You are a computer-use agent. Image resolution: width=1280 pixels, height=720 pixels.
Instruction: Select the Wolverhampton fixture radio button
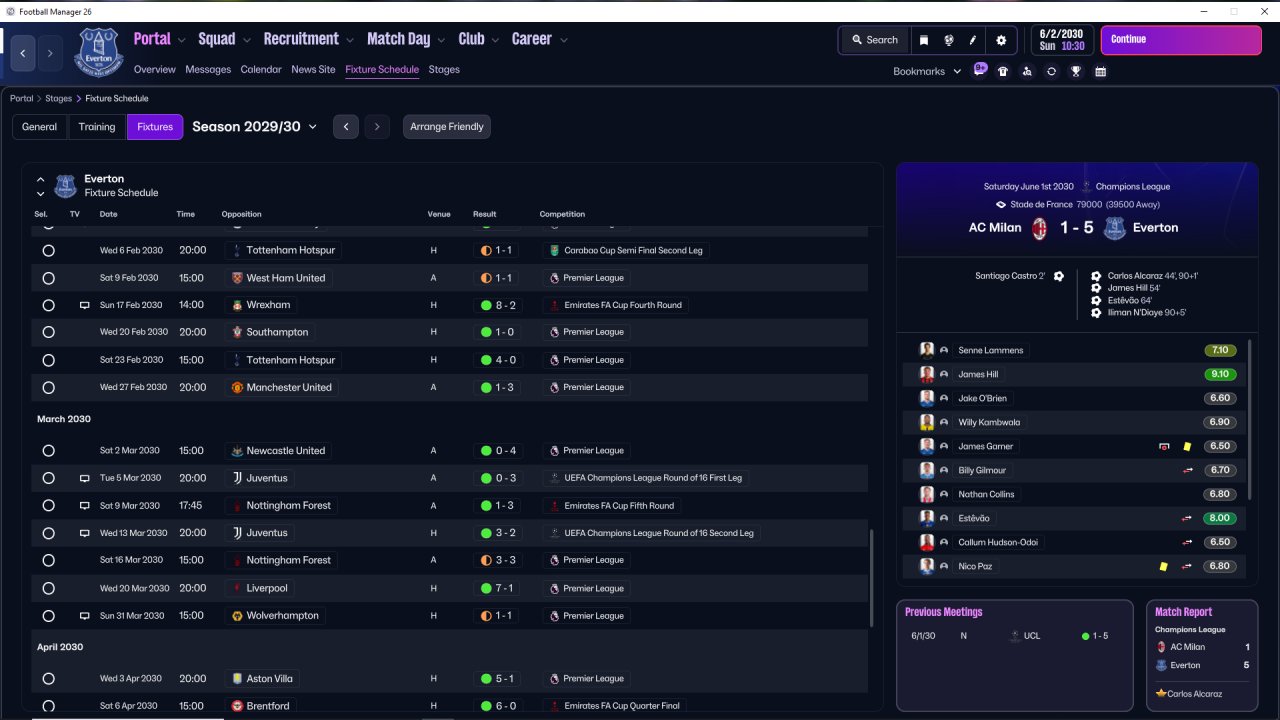click(x=48, y=616)
